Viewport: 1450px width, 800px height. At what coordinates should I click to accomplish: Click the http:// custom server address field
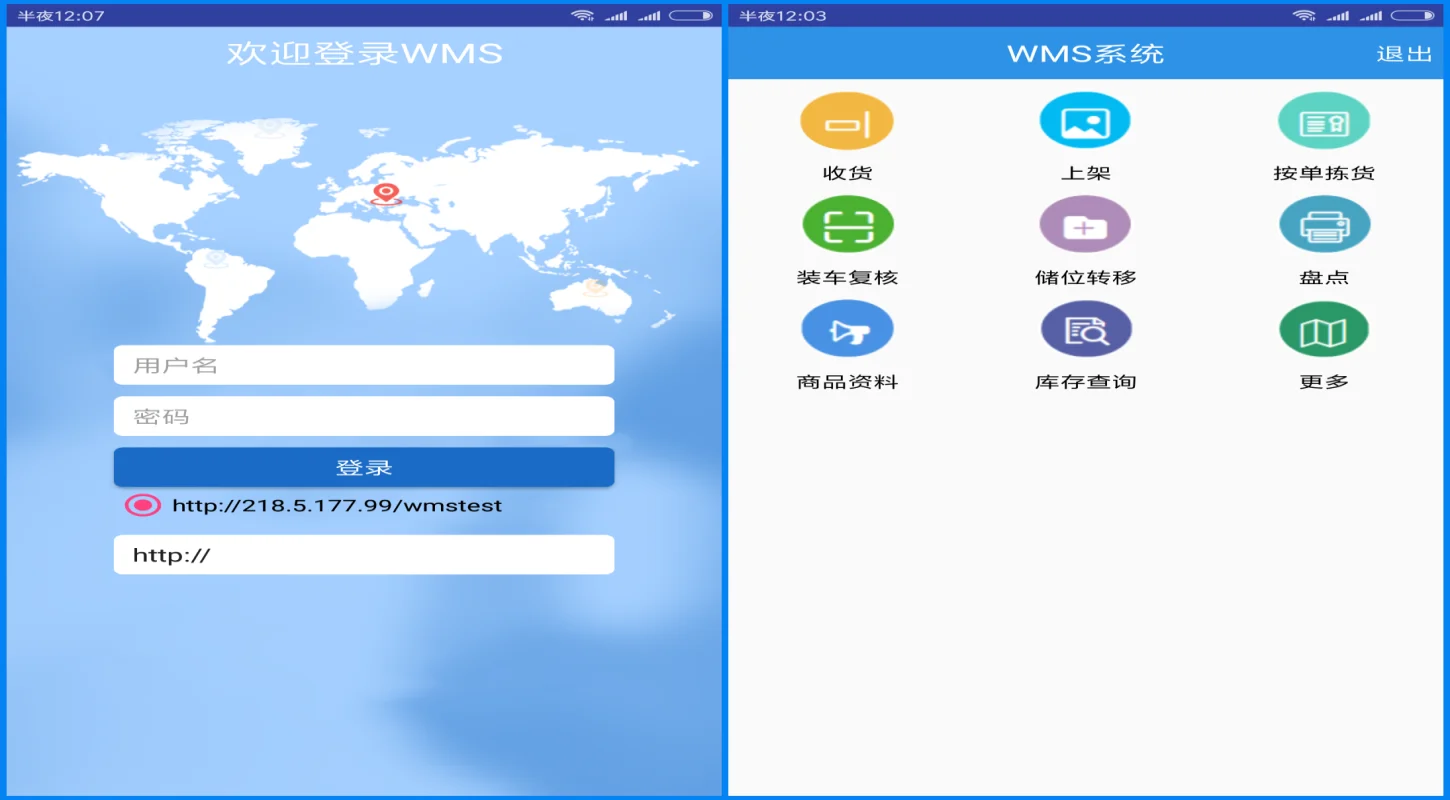(363, 554)
